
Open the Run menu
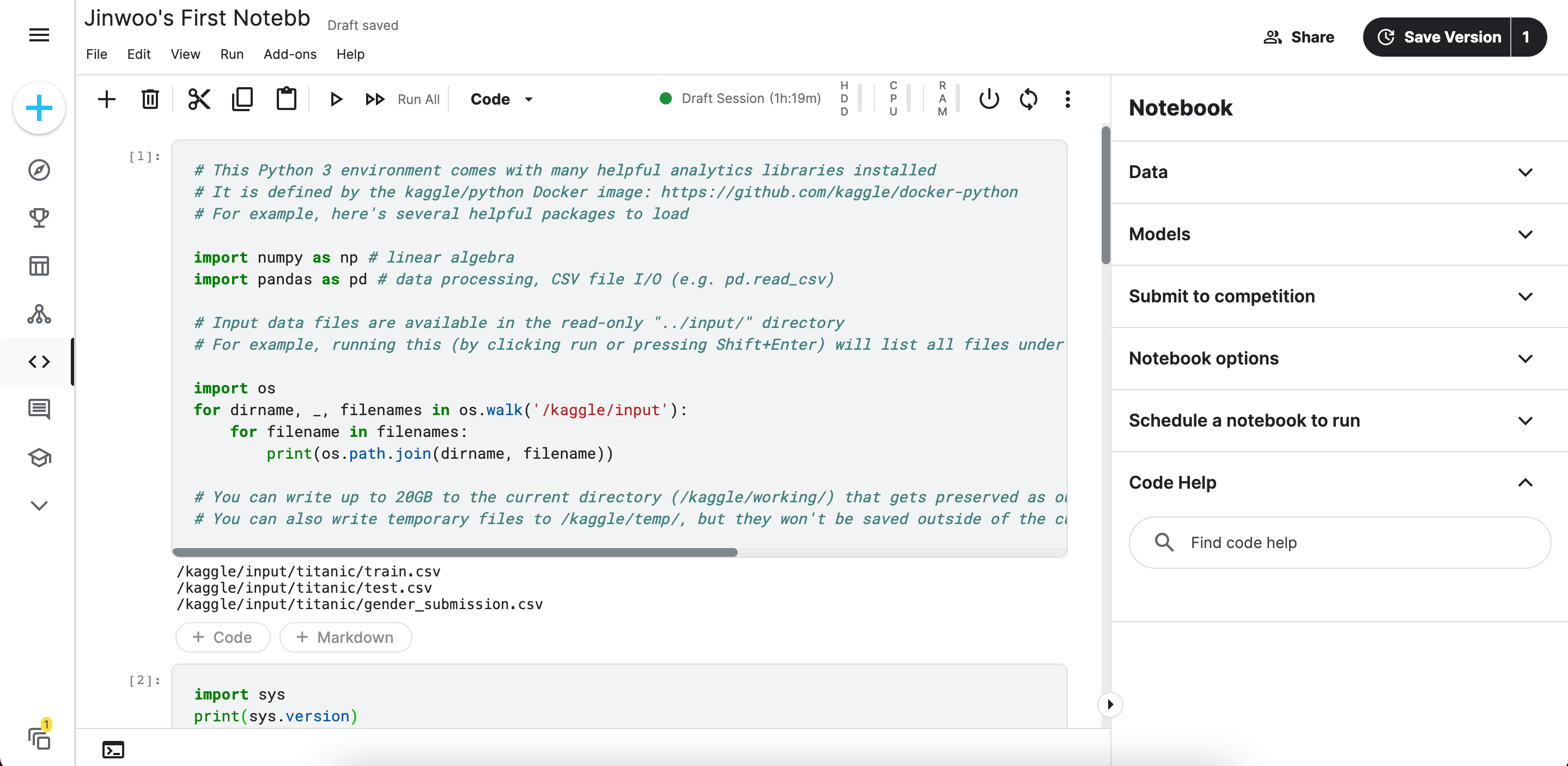232,54
